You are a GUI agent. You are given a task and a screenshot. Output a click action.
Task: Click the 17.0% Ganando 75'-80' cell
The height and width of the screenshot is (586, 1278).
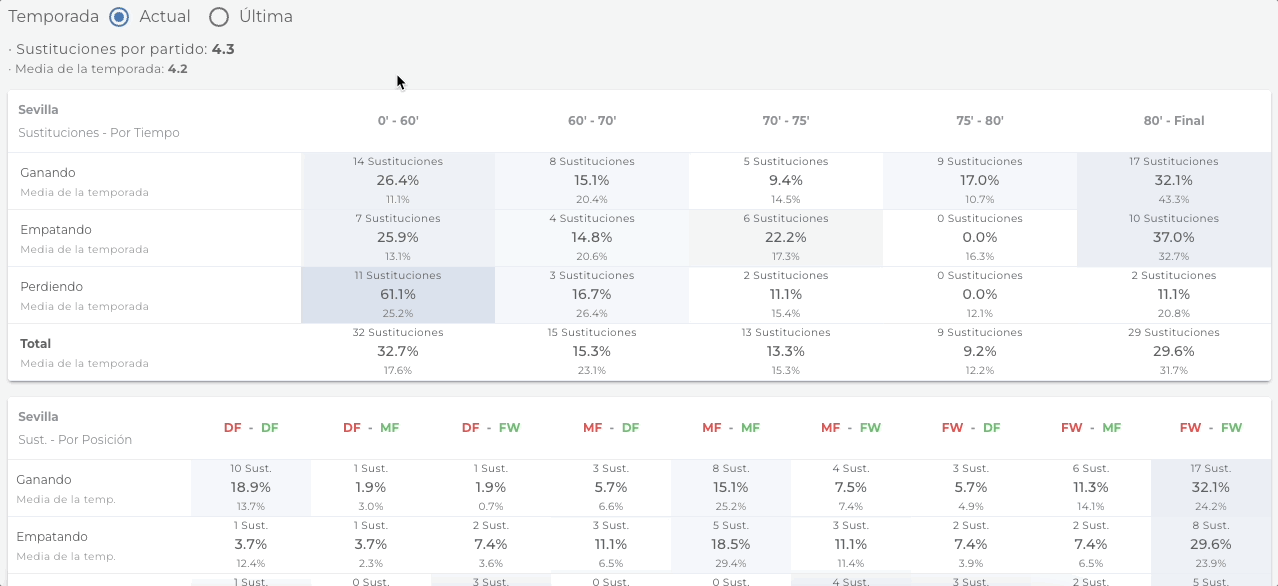point(980,181)
